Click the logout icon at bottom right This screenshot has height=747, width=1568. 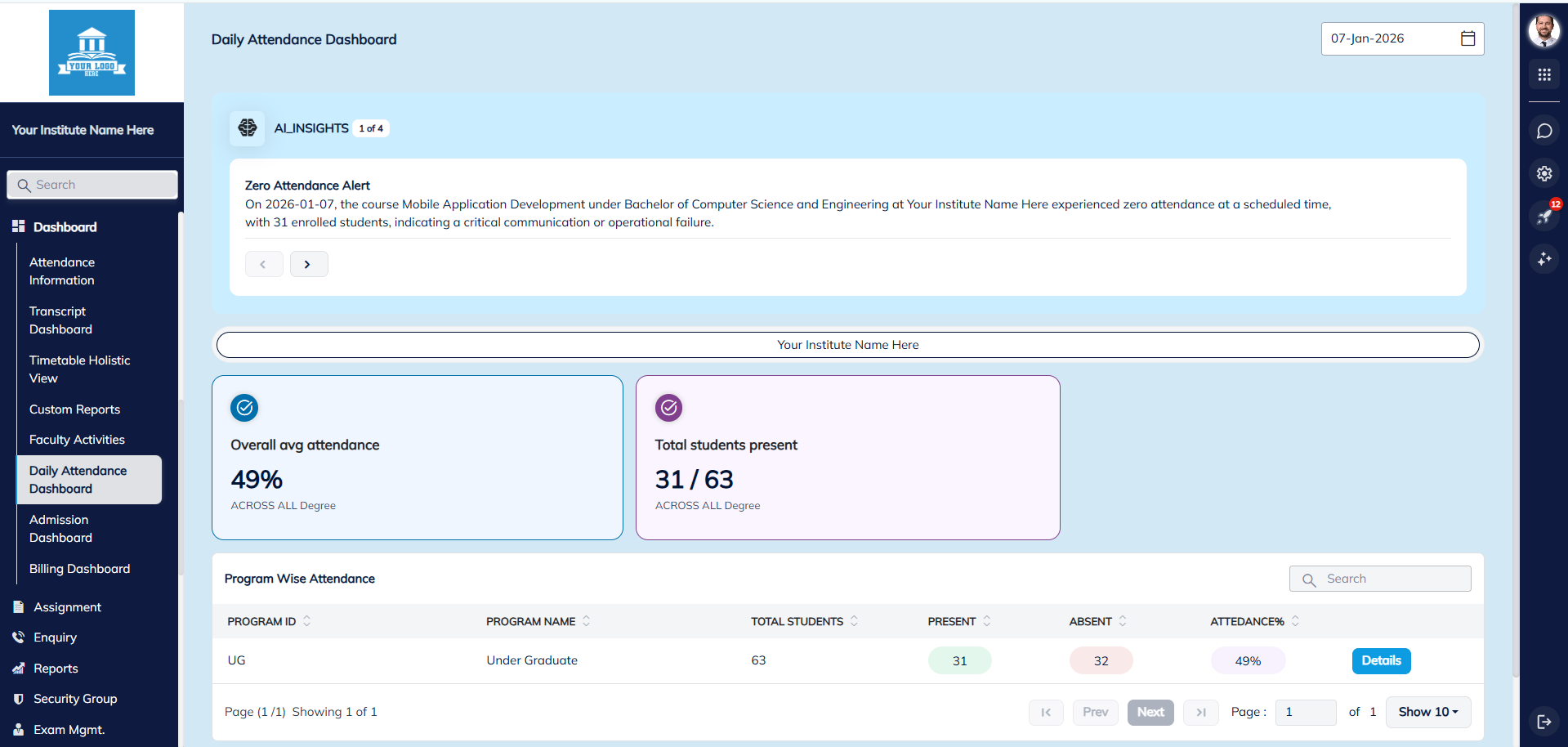[x=1545, y=722]
